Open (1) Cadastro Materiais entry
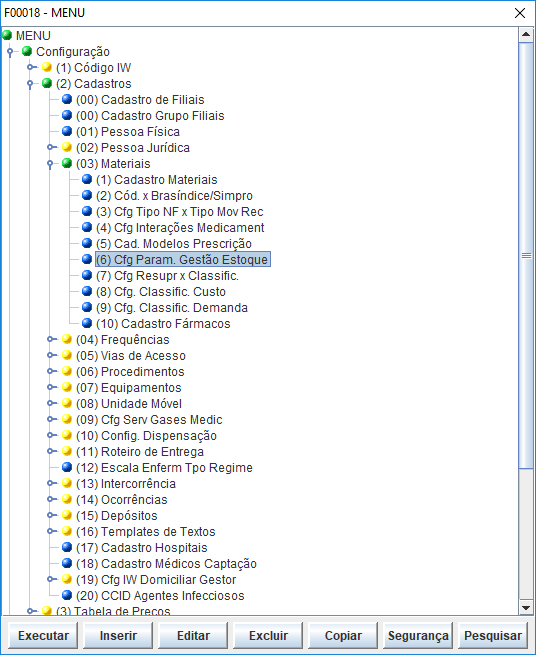 click(157, 180)
